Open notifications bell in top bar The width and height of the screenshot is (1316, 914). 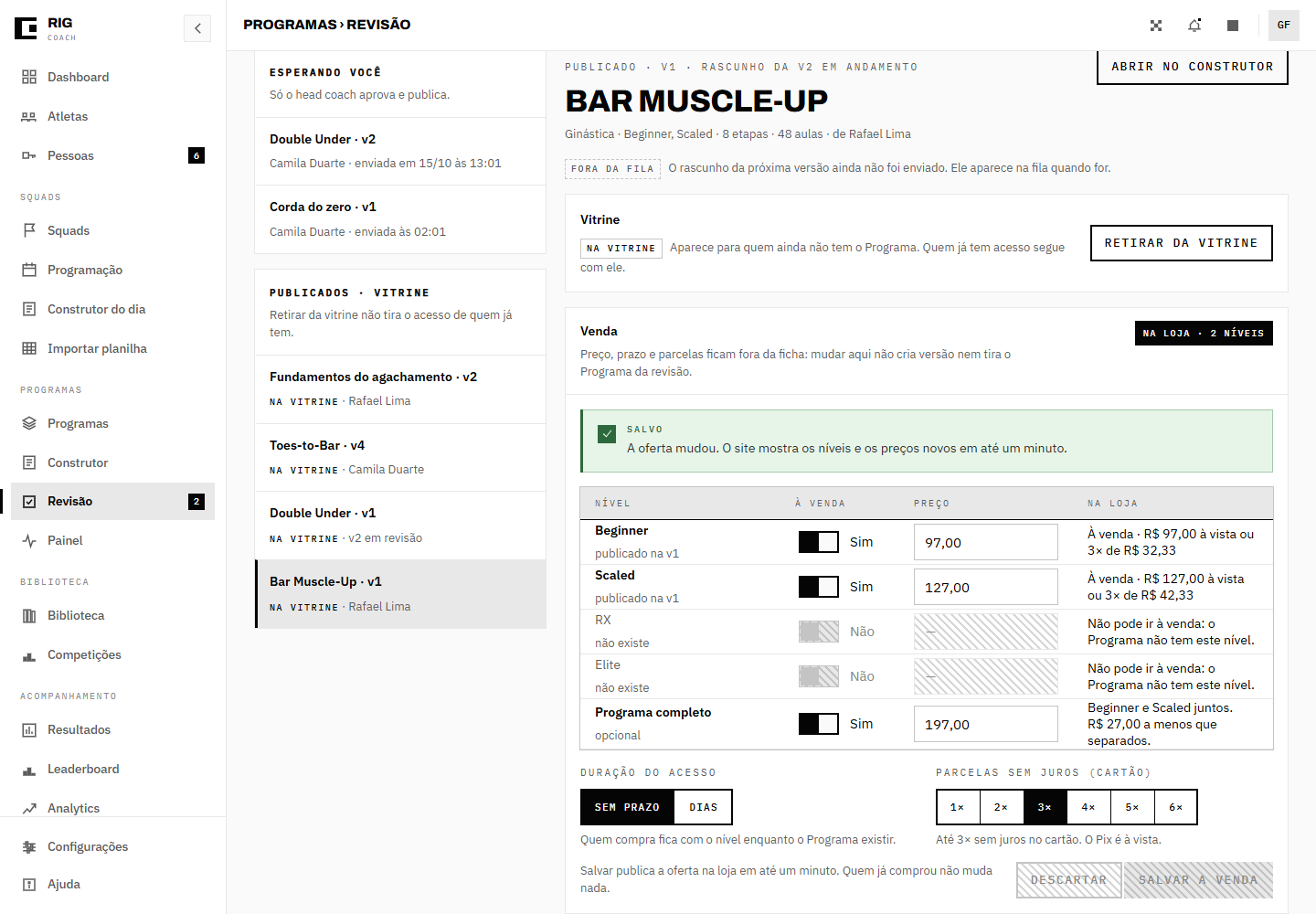click(x=1194, y=26)
